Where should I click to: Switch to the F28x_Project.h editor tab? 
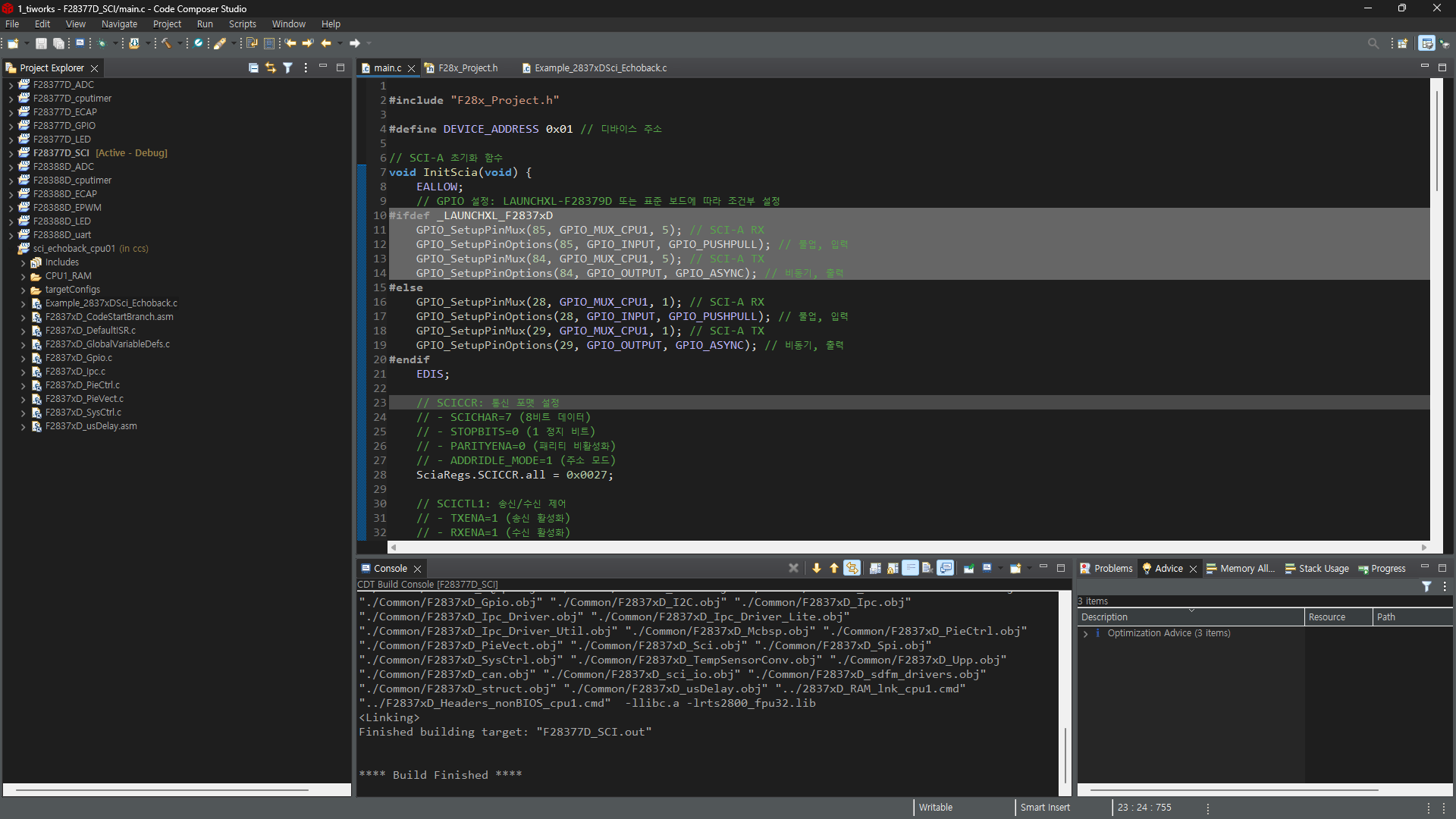pos(467,68)
